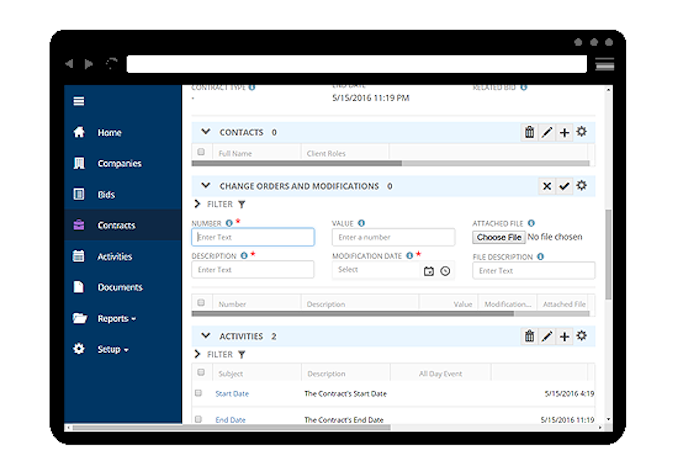Click the Setup gear icon in the sidebar
The image size is (678, 450).
[x=79, y=349]
